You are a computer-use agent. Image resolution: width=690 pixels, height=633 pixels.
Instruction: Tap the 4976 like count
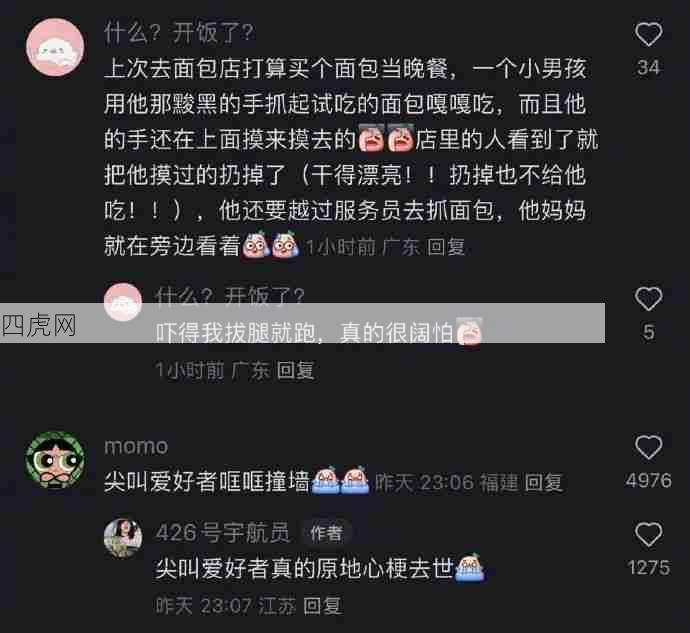pyautogui.click(x=649, y=480)
